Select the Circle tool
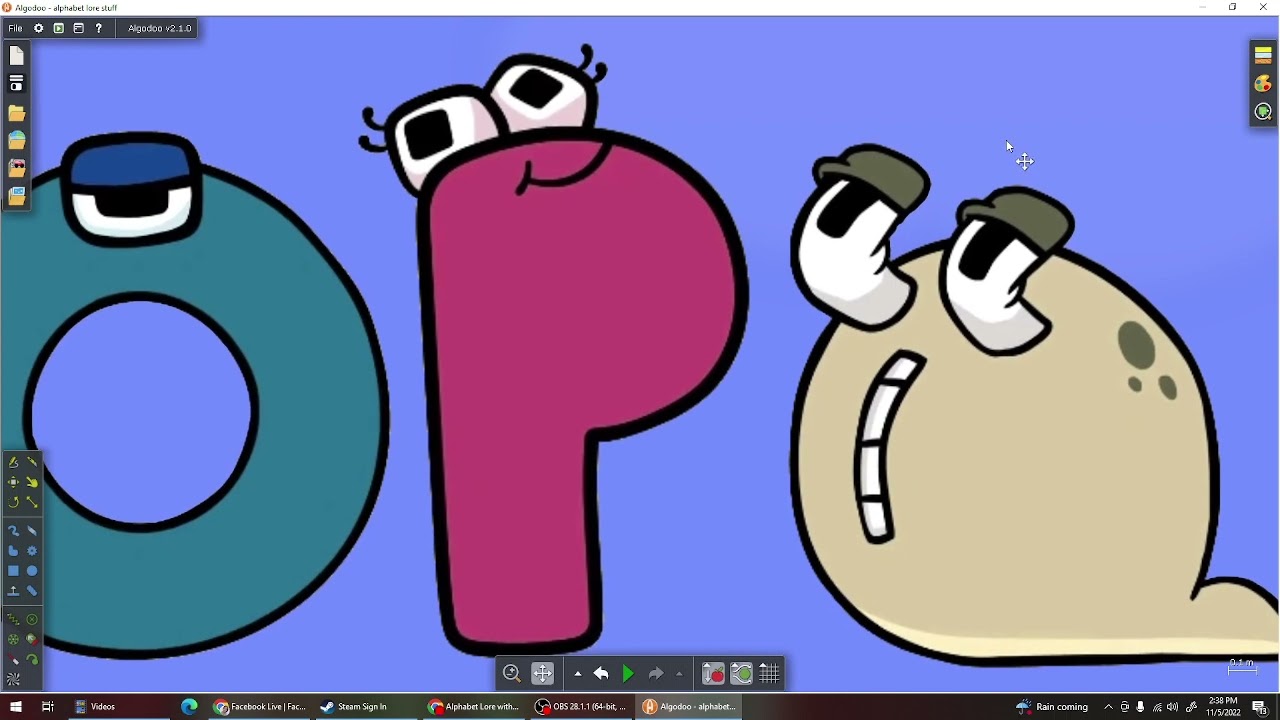 32,571
